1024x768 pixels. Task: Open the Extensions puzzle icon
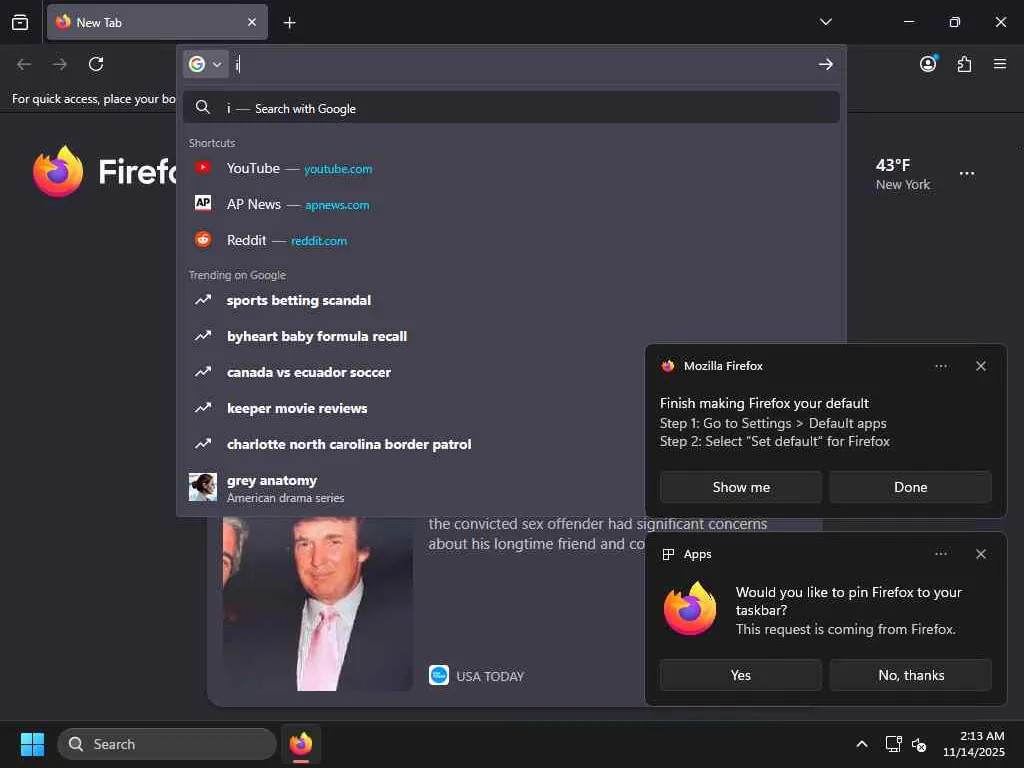(964, 64)
